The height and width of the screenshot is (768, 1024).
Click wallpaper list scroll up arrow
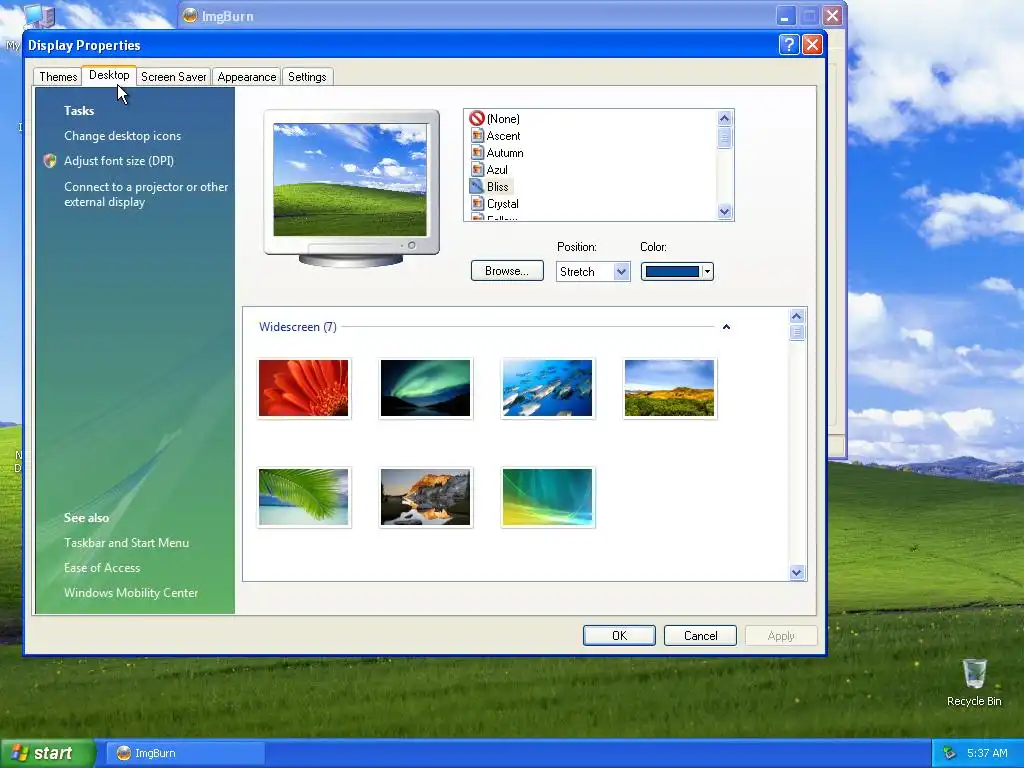[724, 118]
